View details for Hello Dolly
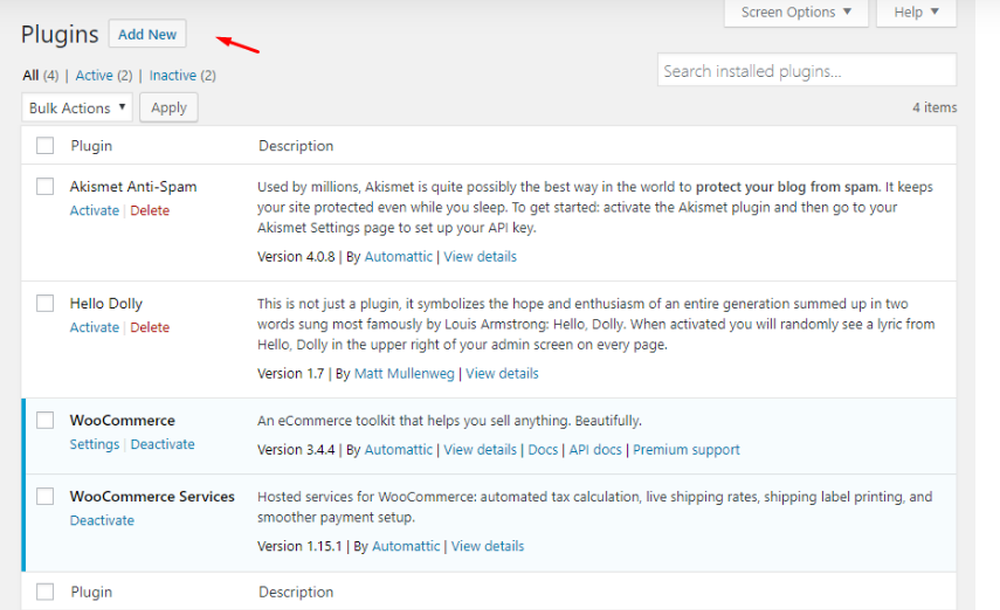 (x=502, y=373)
